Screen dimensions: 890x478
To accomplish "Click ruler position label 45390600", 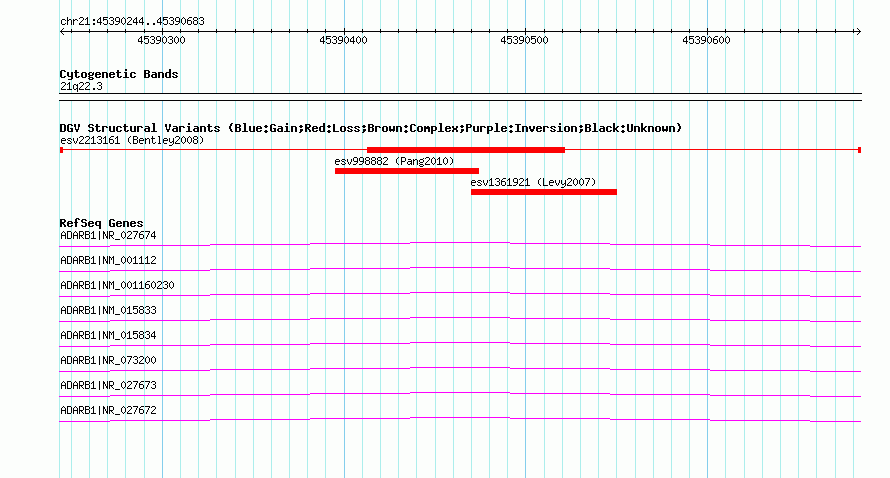I will (x=706, y=40).
